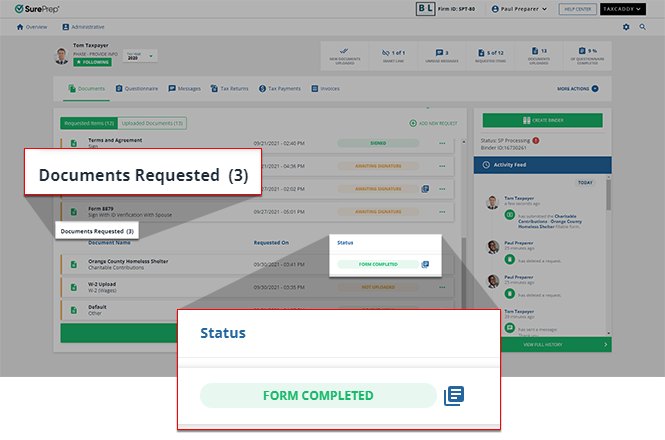Screen dimensions: 665x440
Task: Click the FORM COMPLETED status badge
Action: (378, 264)
